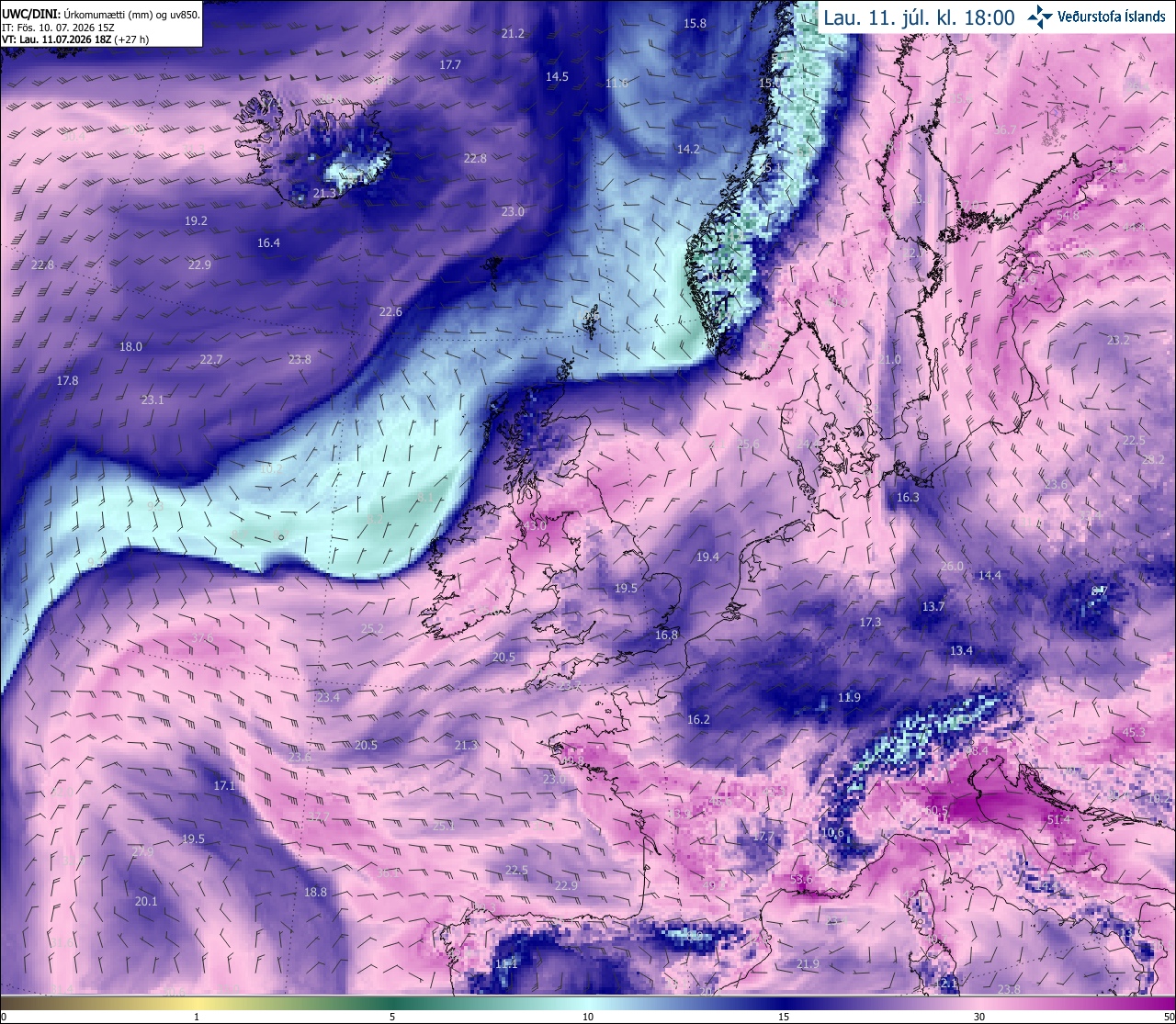Click the Veðurstofa Íslands logo icon
The width and height of the screenshot is (1176, 1024).
click(1040, 17)
